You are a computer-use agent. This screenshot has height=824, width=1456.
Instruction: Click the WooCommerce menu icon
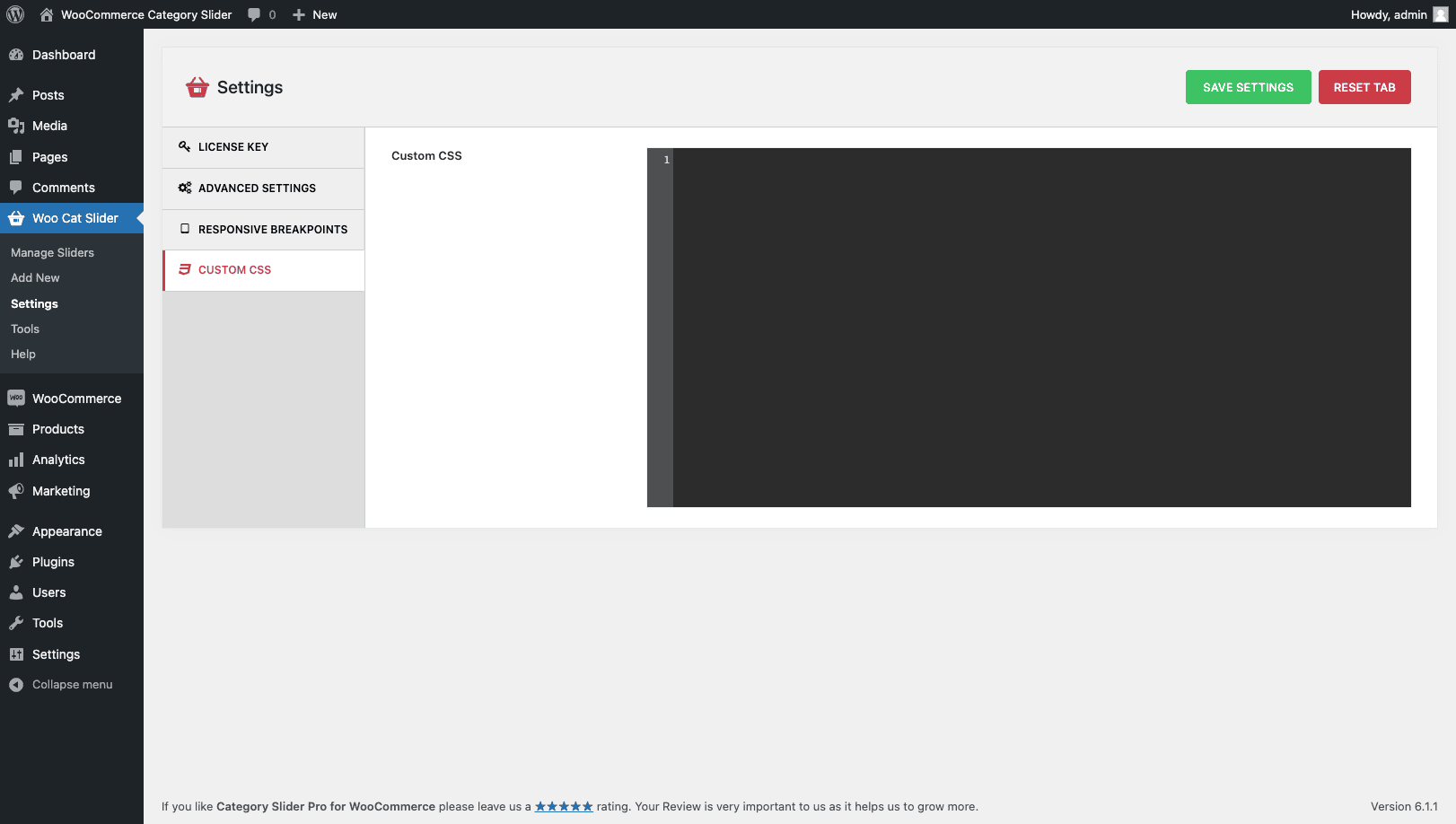[16, 399]
